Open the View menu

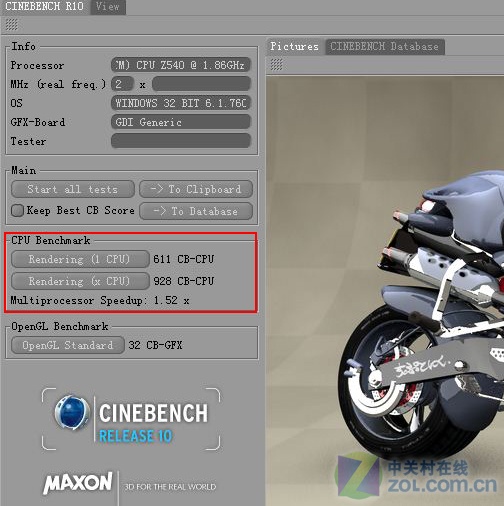(x=108, y=7)
